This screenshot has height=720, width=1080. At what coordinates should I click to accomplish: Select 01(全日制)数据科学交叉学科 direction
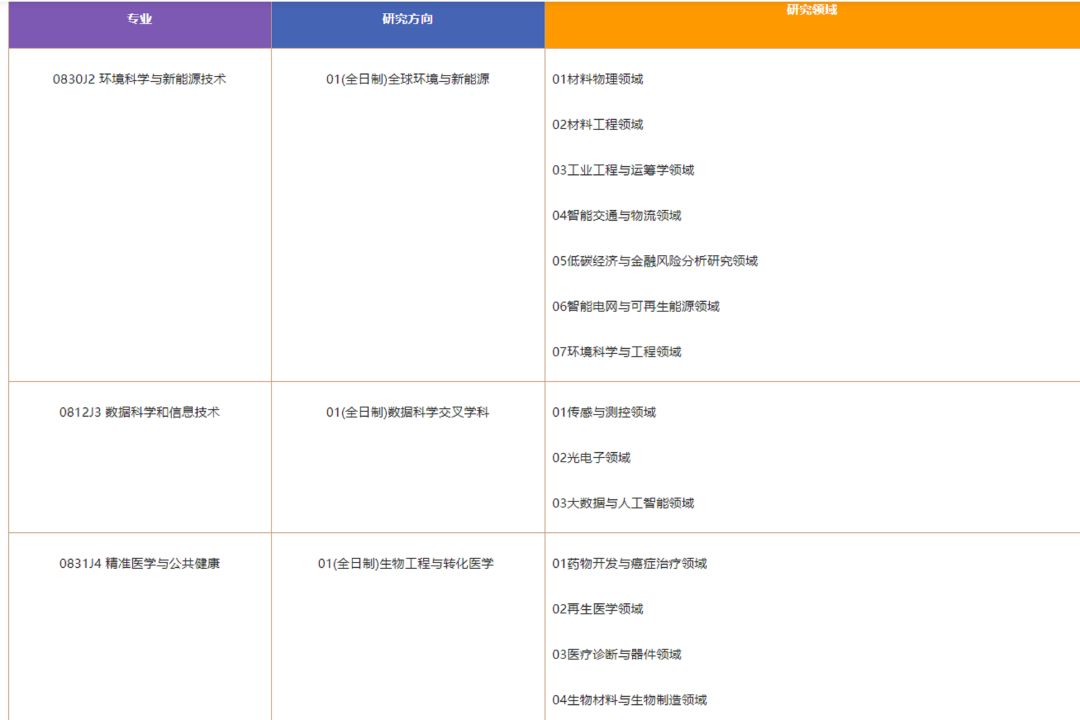pos(408,412)
